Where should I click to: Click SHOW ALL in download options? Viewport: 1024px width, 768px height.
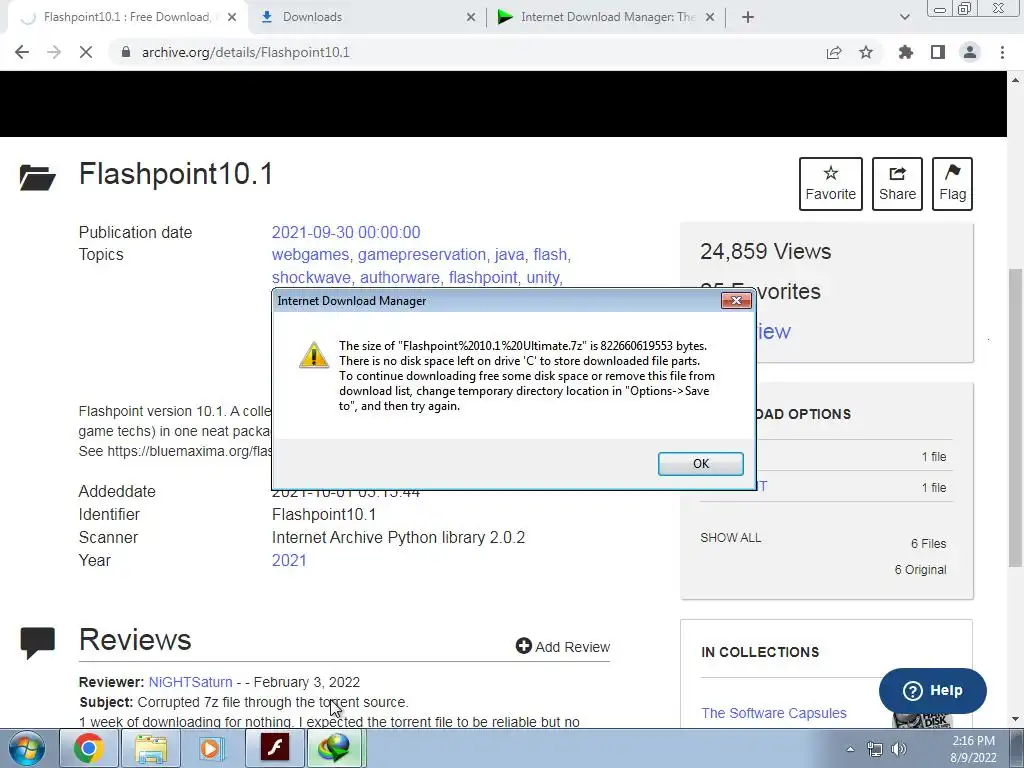click(731, 538)
